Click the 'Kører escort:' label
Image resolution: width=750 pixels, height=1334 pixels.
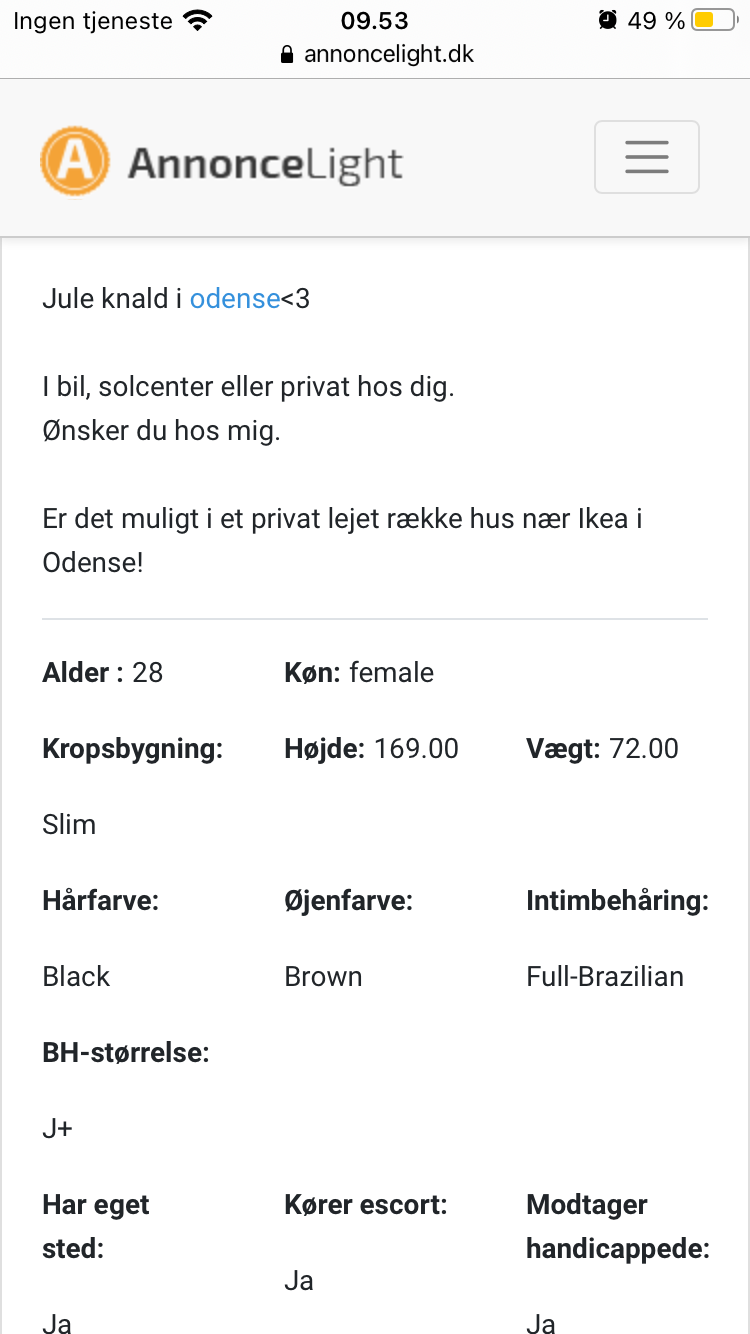tap(366, 1204)
